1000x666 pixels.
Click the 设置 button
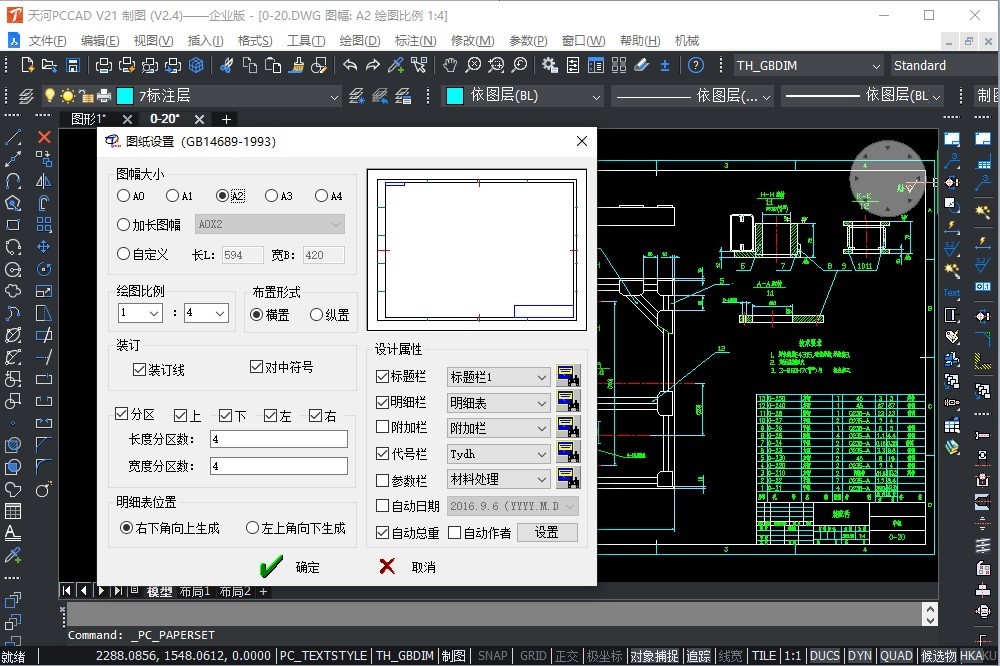point(546,533)
